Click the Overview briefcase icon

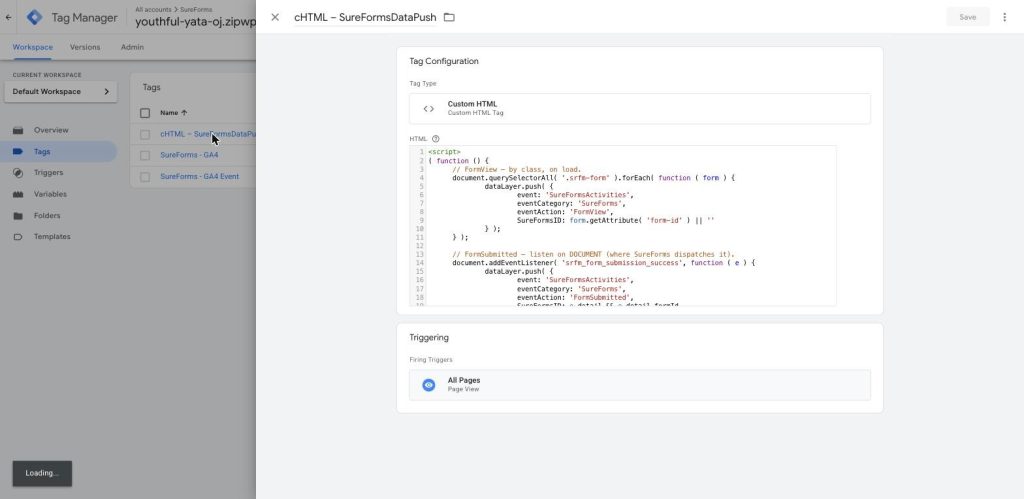point(18,130)
